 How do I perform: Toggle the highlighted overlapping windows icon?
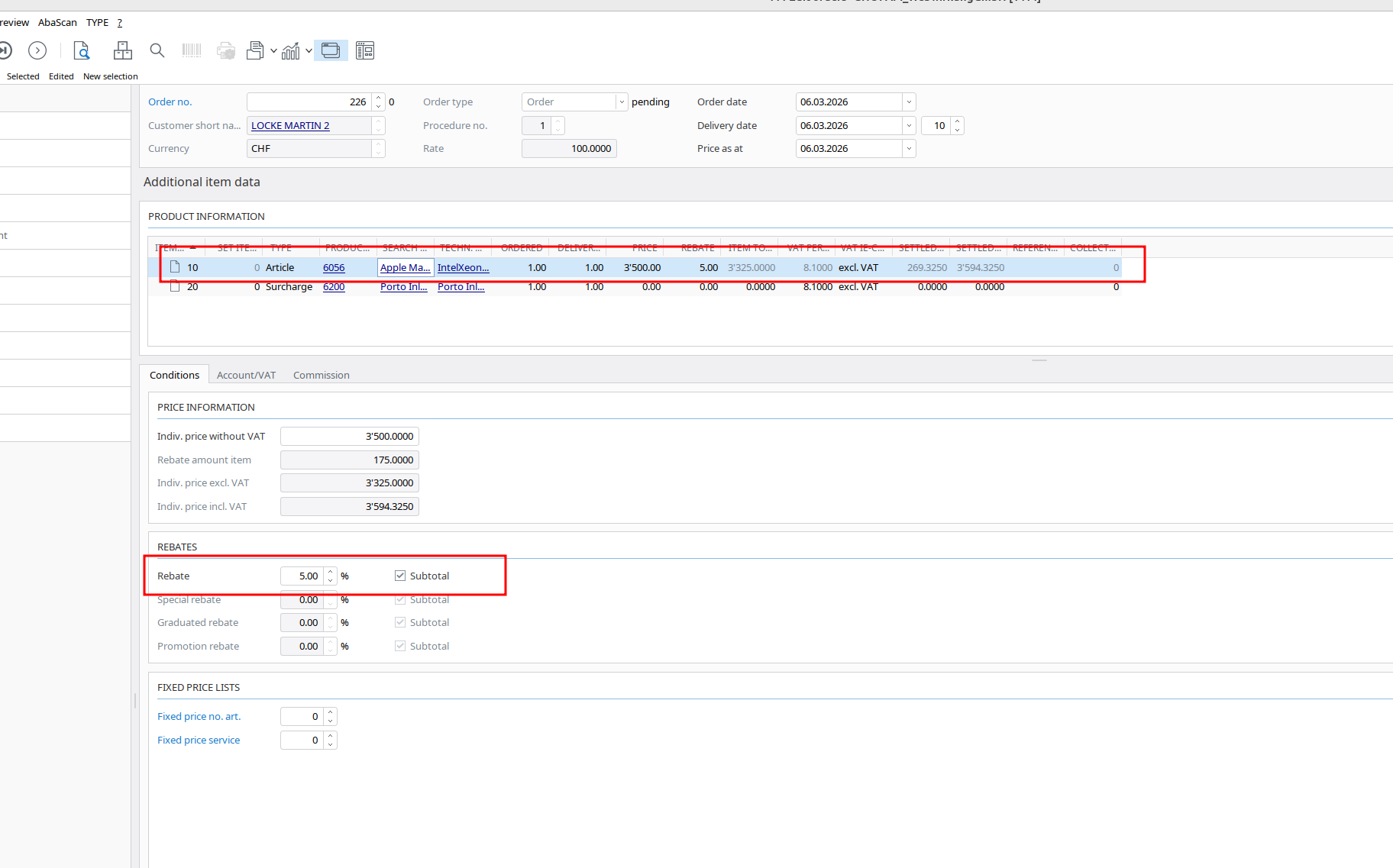click(331, 51)
